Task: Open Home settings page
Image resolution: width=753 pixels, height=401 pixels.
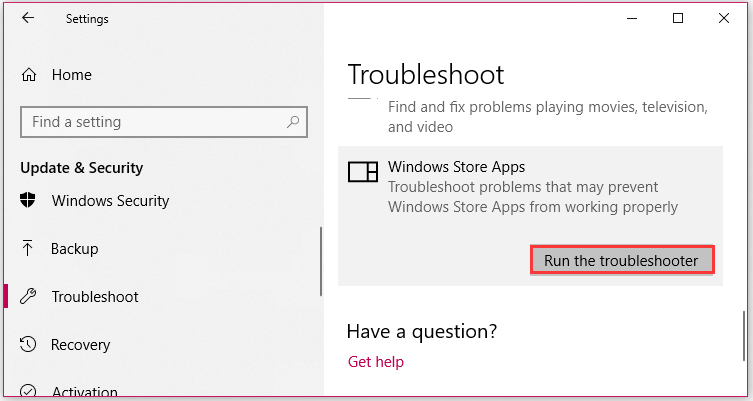Action: (72, 75)
